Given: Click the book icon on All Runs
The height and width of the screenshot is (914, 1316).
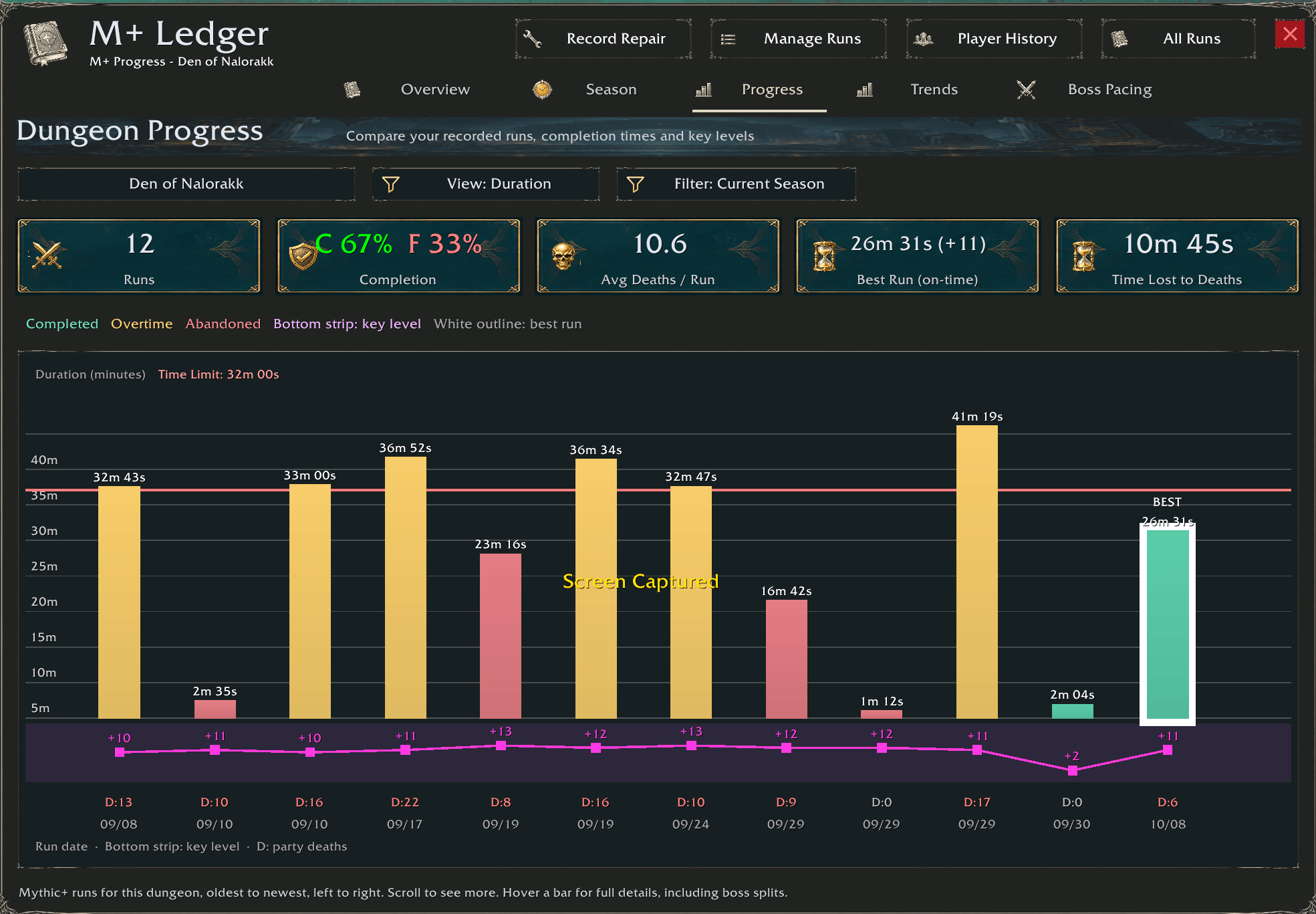Looking at the screenshot, I should (1120, 39).
